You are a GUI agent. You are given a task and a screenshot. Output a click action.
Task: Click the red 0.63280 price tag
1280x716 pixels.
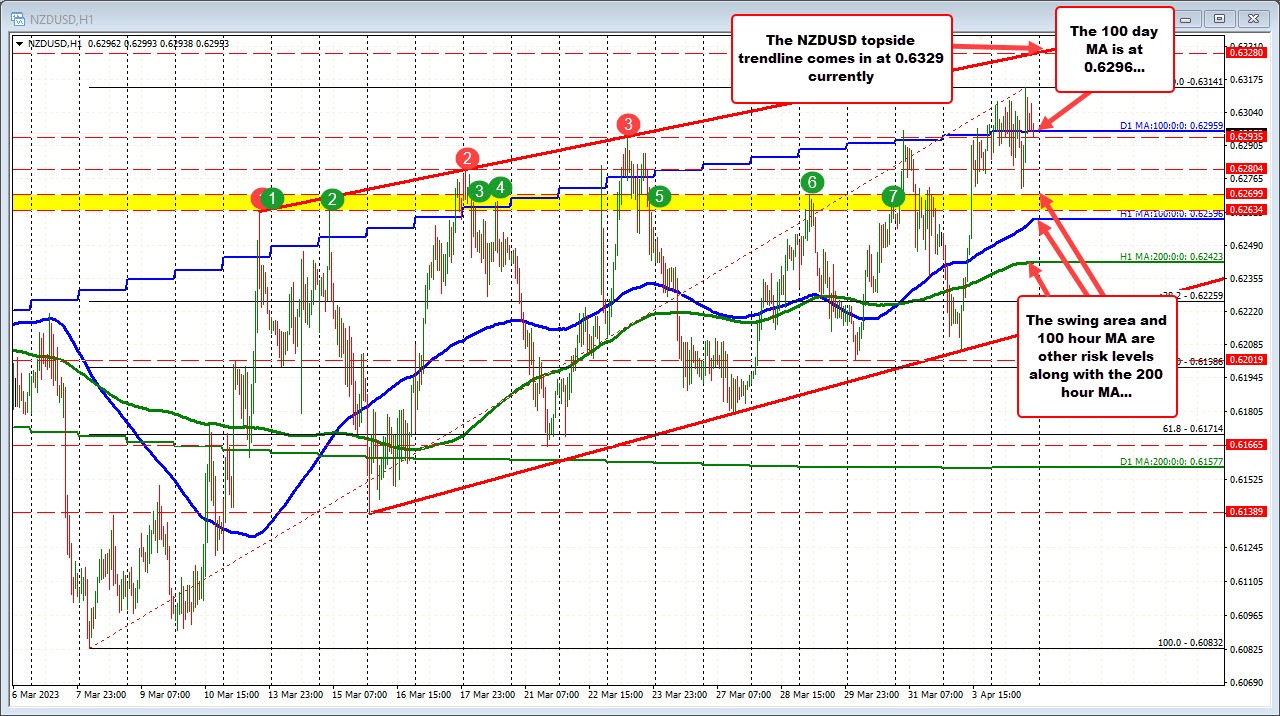pos(1246,53)
